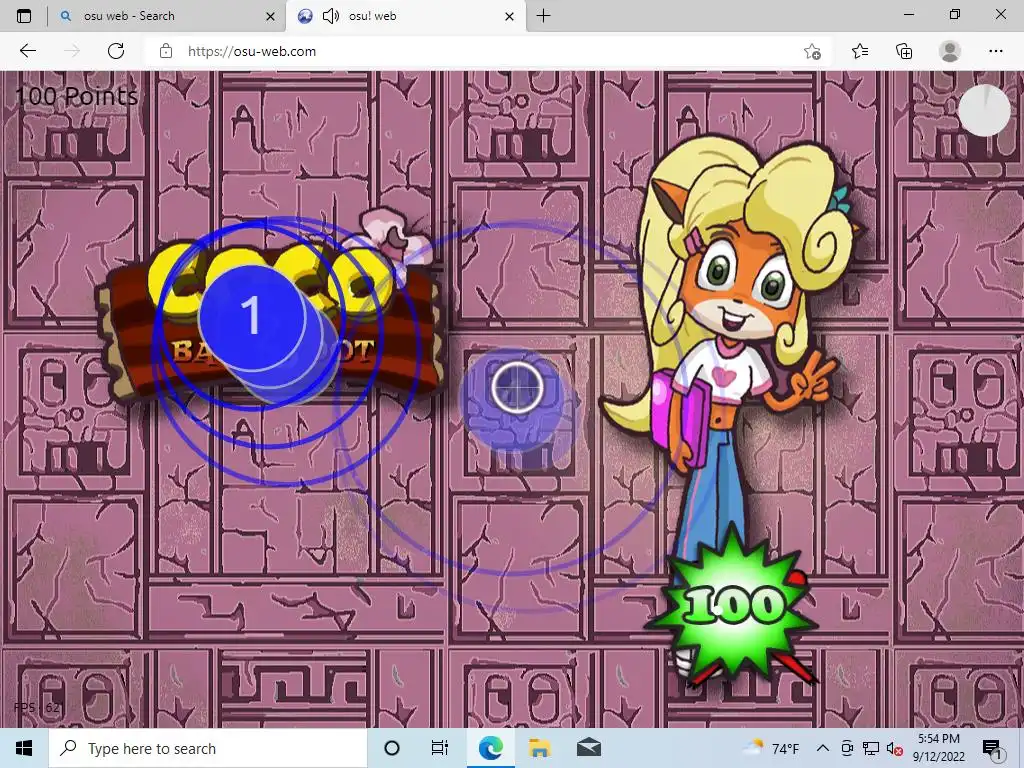
Task: Open network status tray icon
Action: click(x=871, y=748)
